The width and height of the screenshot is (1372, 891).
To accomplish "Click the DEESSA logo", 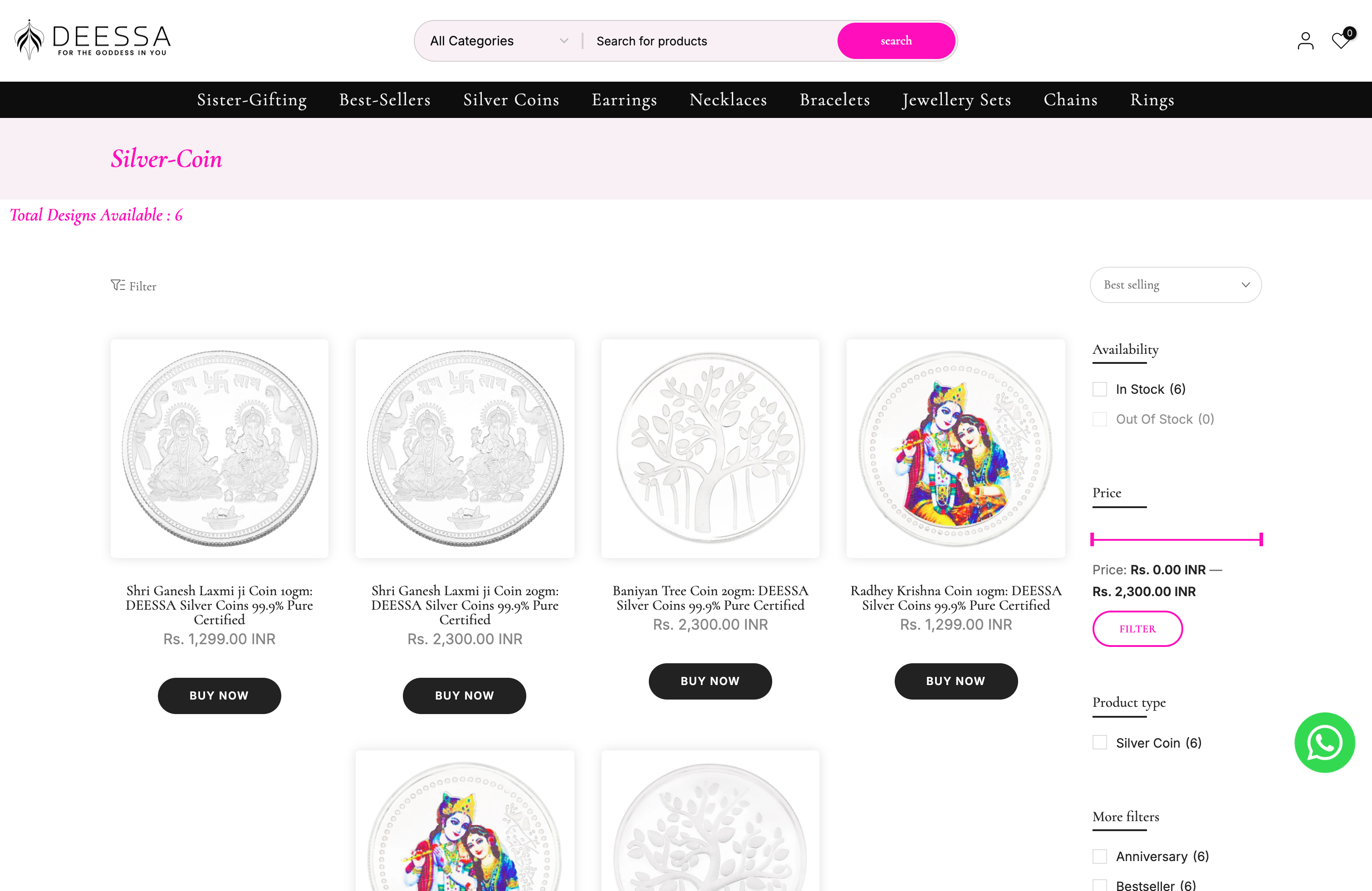I will 92,39.
